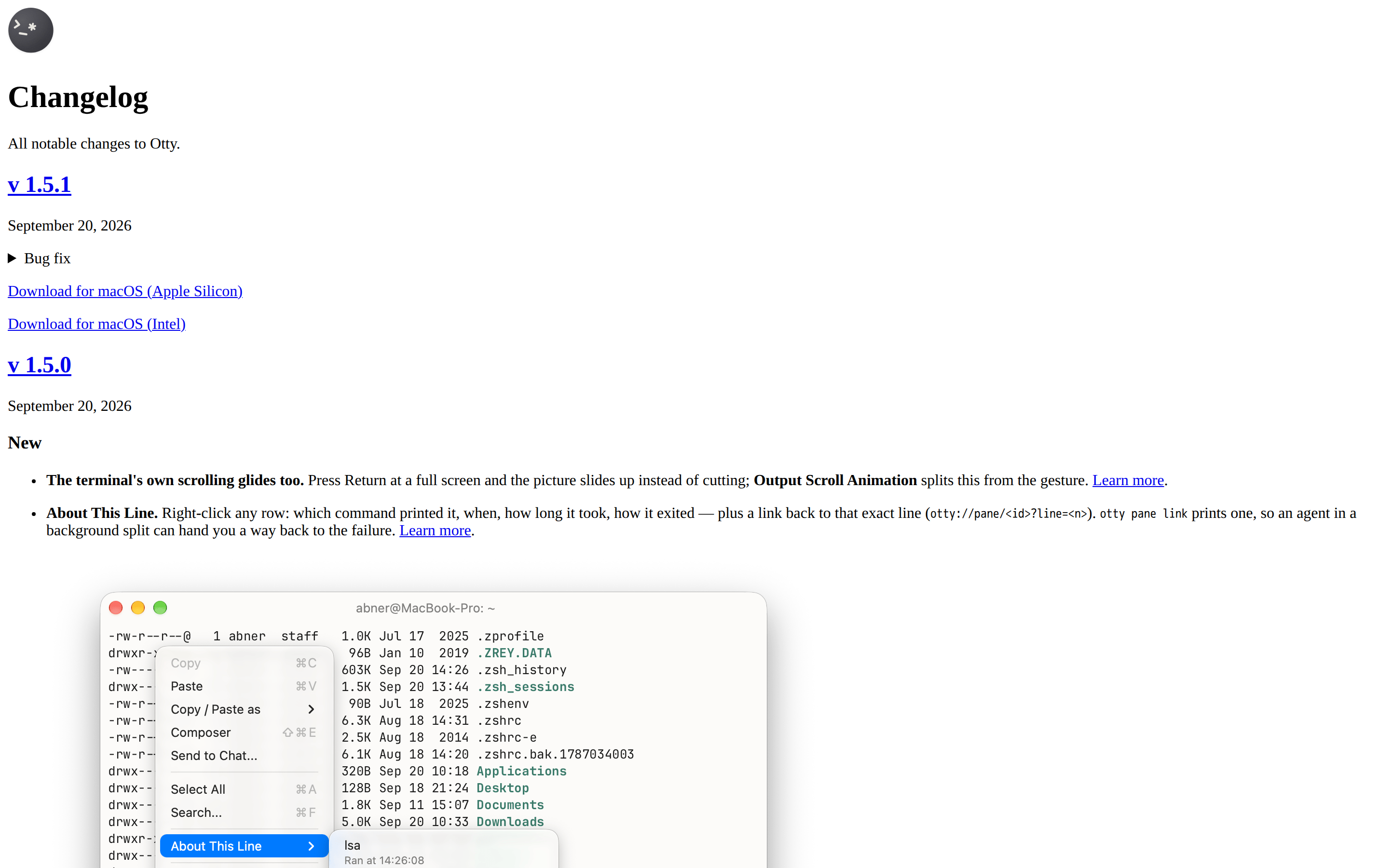Click the 'New' section heading
Image resolution: width=1389 pixels, height=868 pixels.
click(x=25, y=443)
